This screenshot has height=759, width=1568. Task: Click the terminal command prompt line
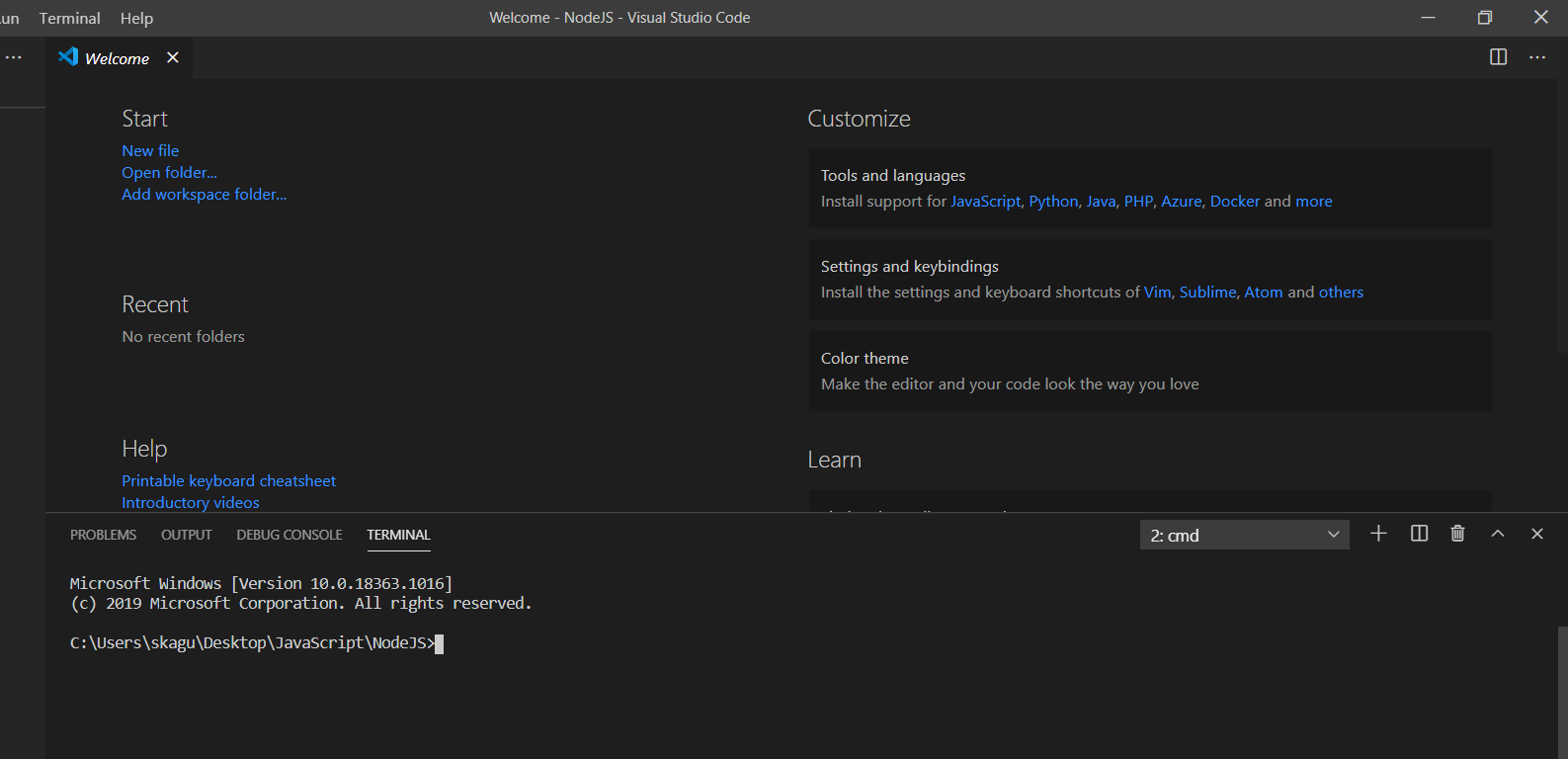(x=257, y=643)
